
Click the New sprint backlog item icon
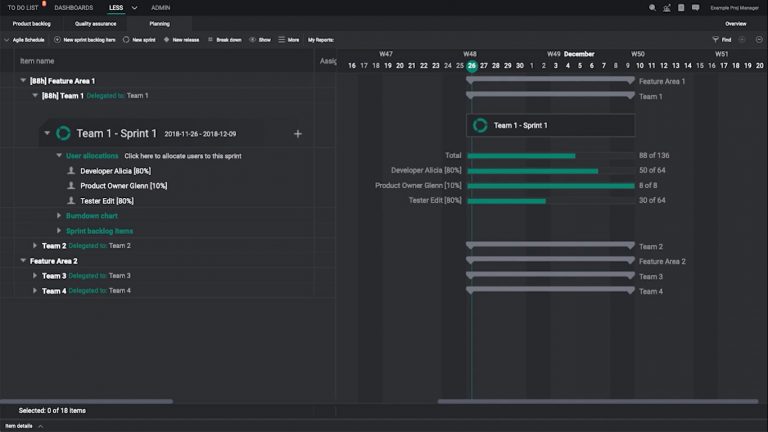[x=57, y=40]
